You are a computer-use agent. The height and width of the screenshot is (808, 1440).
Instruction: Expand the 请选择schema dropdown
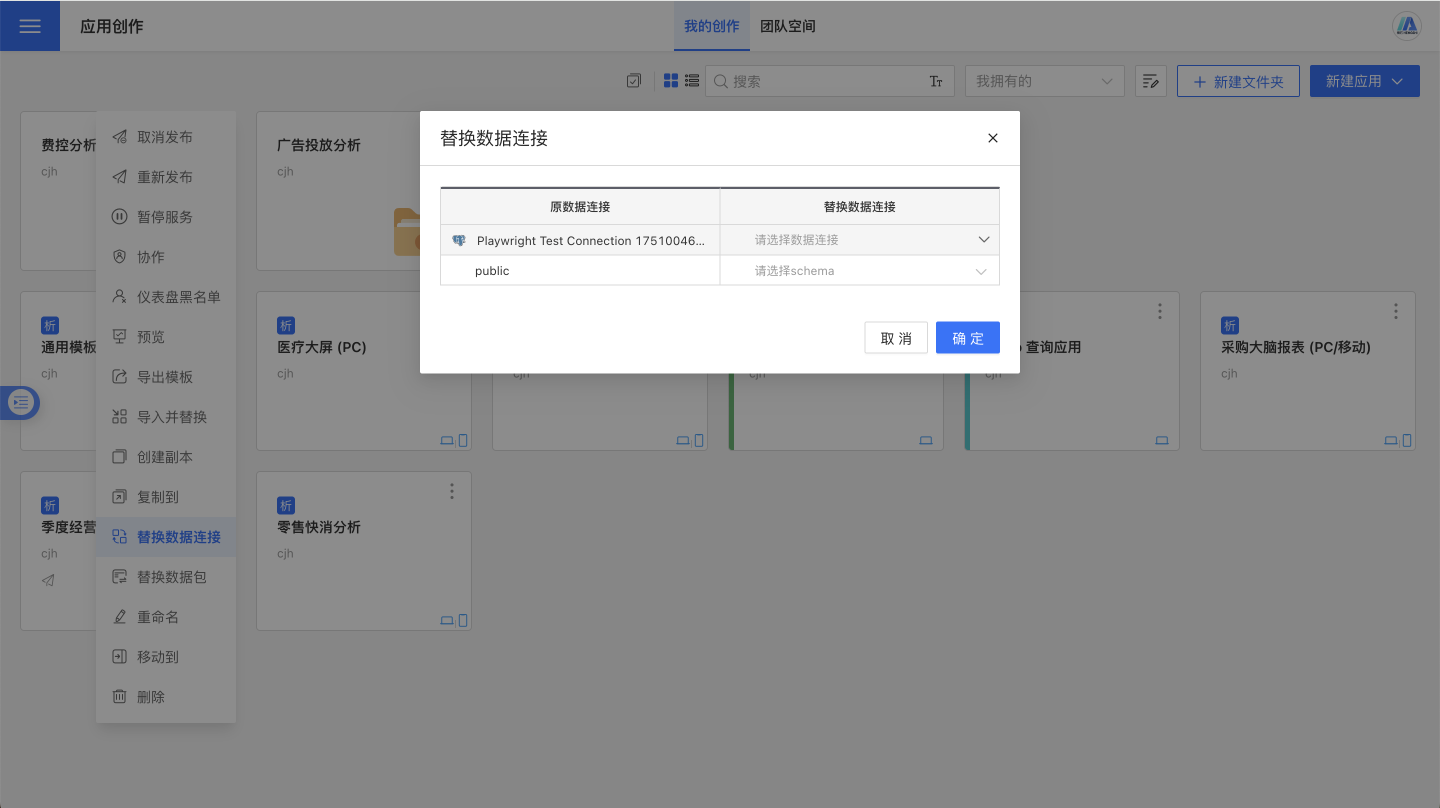(859, 271)
